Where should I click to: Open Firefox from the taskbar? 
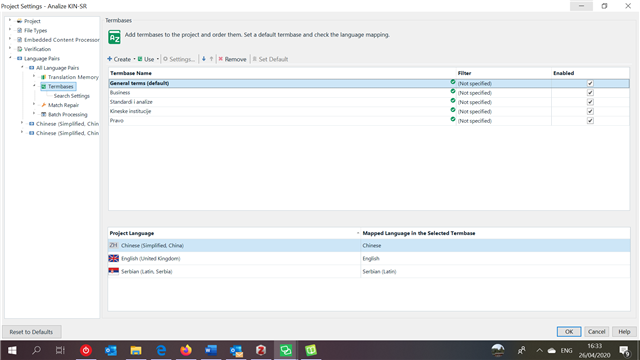(x=186, y=350)
